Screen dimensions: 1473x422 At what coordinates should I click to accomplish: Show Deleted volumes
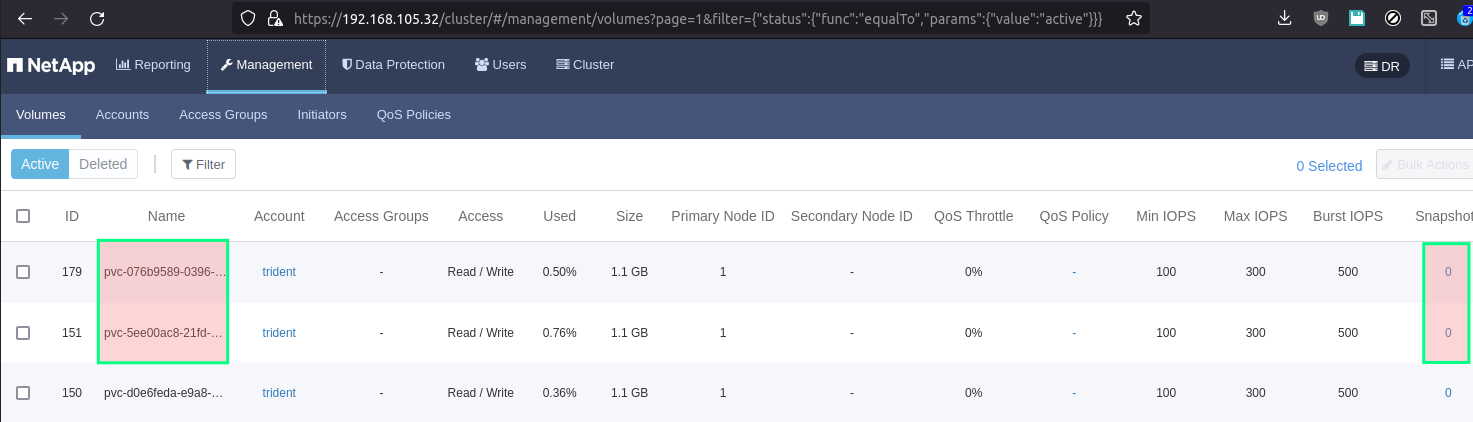pyautogui.click(x=103, y=164)
